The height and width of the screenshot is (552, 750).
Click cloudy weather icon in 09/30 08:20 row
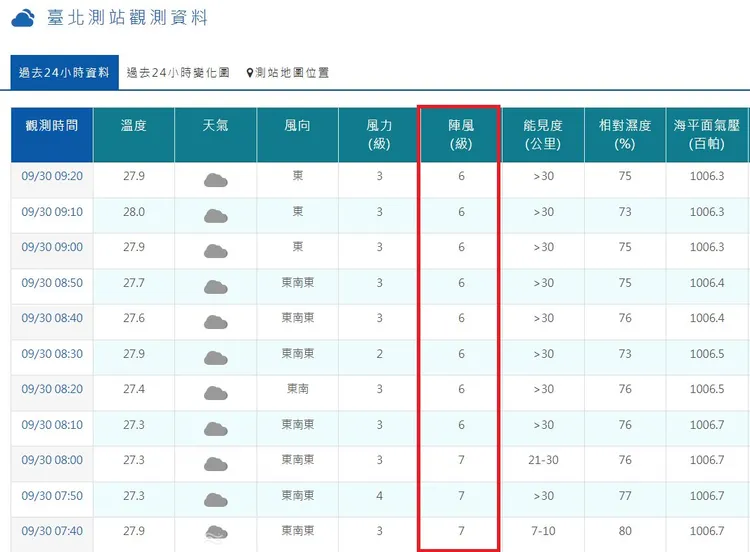[216, 393]
